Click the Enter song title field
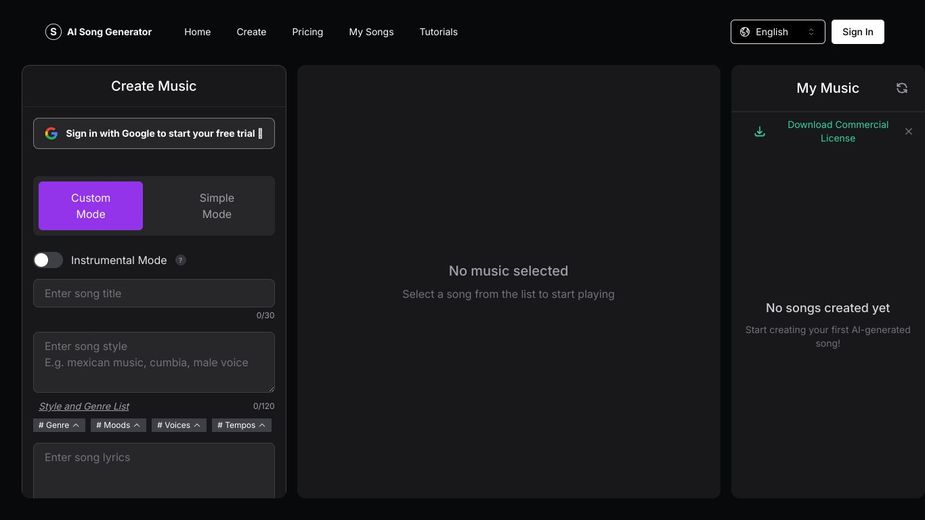 tap(154, 293)
